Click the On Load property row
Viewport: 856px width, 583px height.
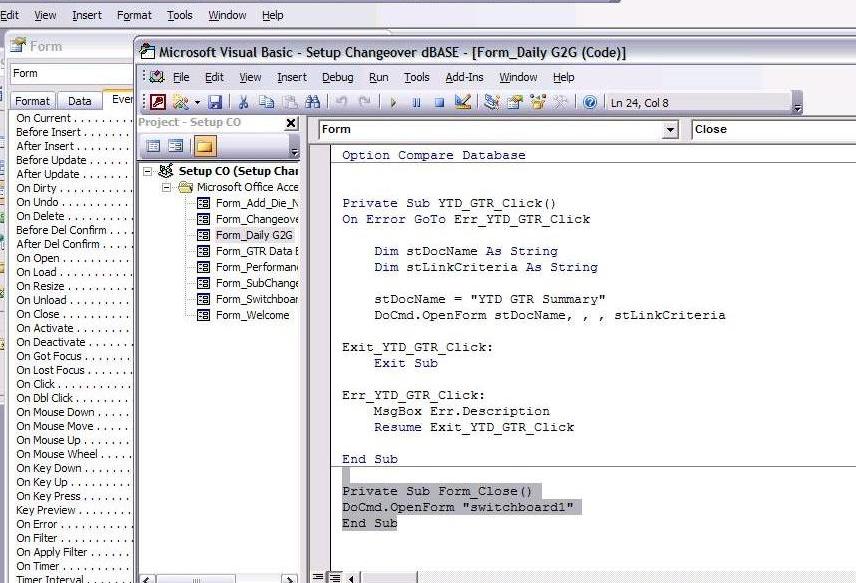click(x=74, y=272)
